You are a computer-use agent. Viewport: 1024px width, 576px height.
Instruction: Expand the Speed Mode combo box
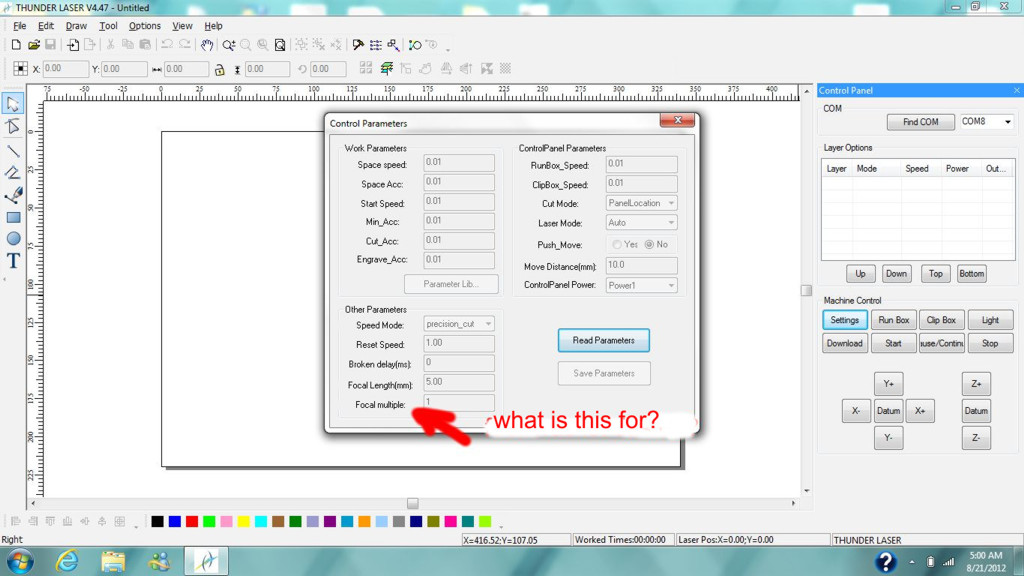point(460,324)
